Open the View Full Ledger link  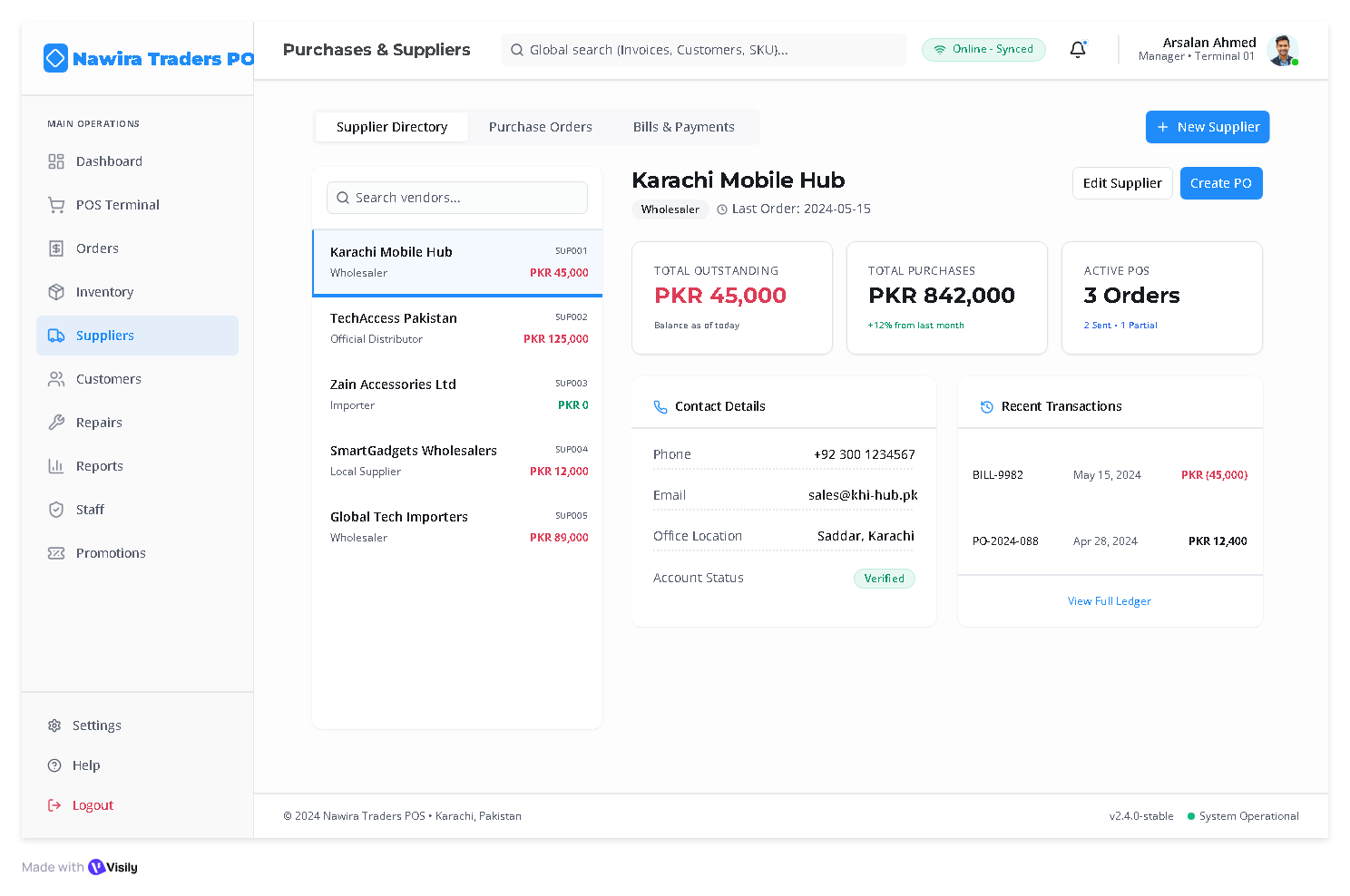coord(1109,601)
